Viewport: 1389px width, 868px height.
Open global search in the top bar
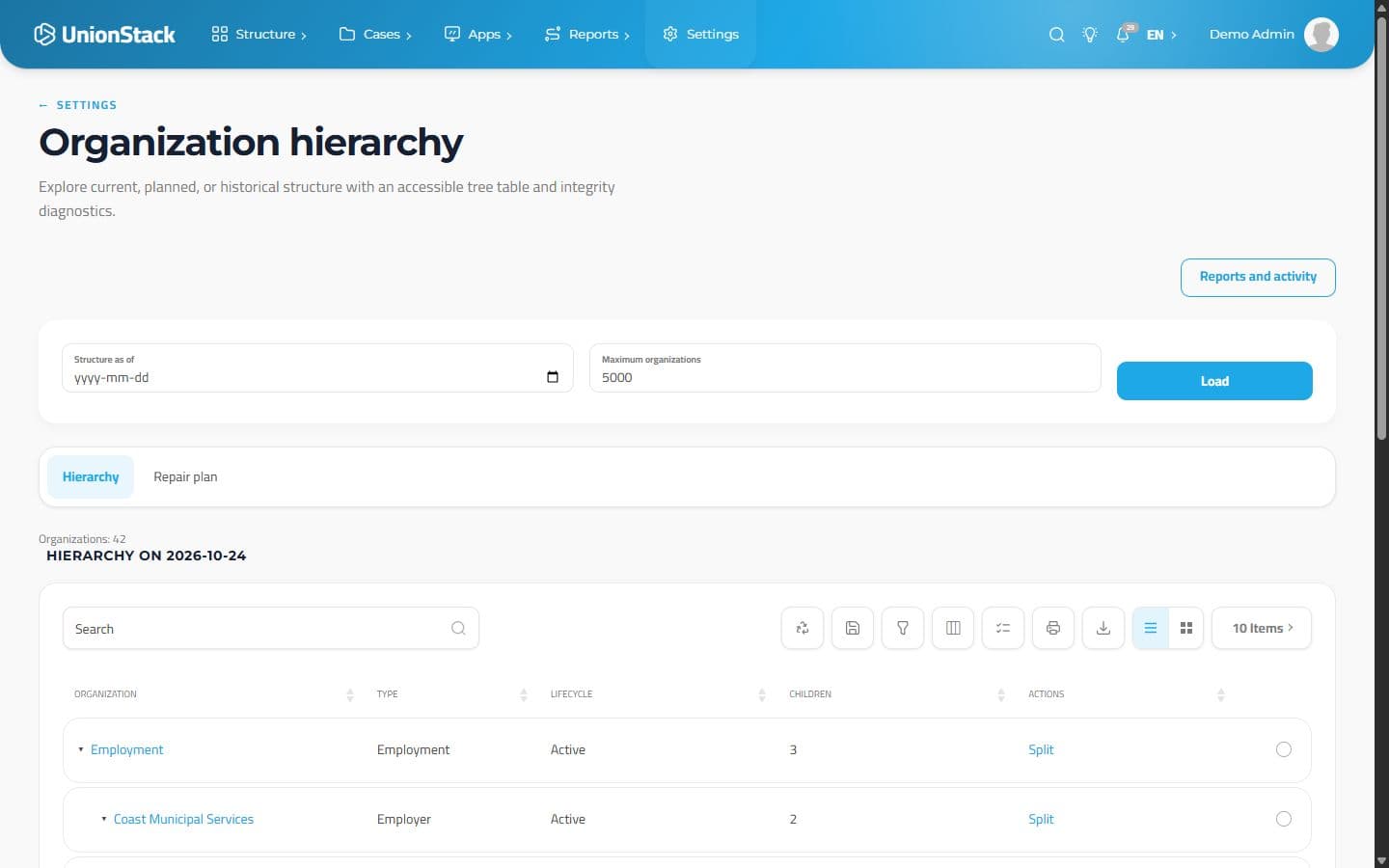pos(1056,35)
